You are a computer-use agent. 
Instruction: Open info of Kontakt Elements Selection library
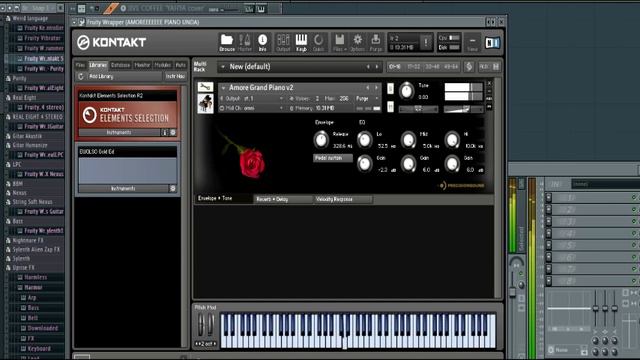[164, 132]
